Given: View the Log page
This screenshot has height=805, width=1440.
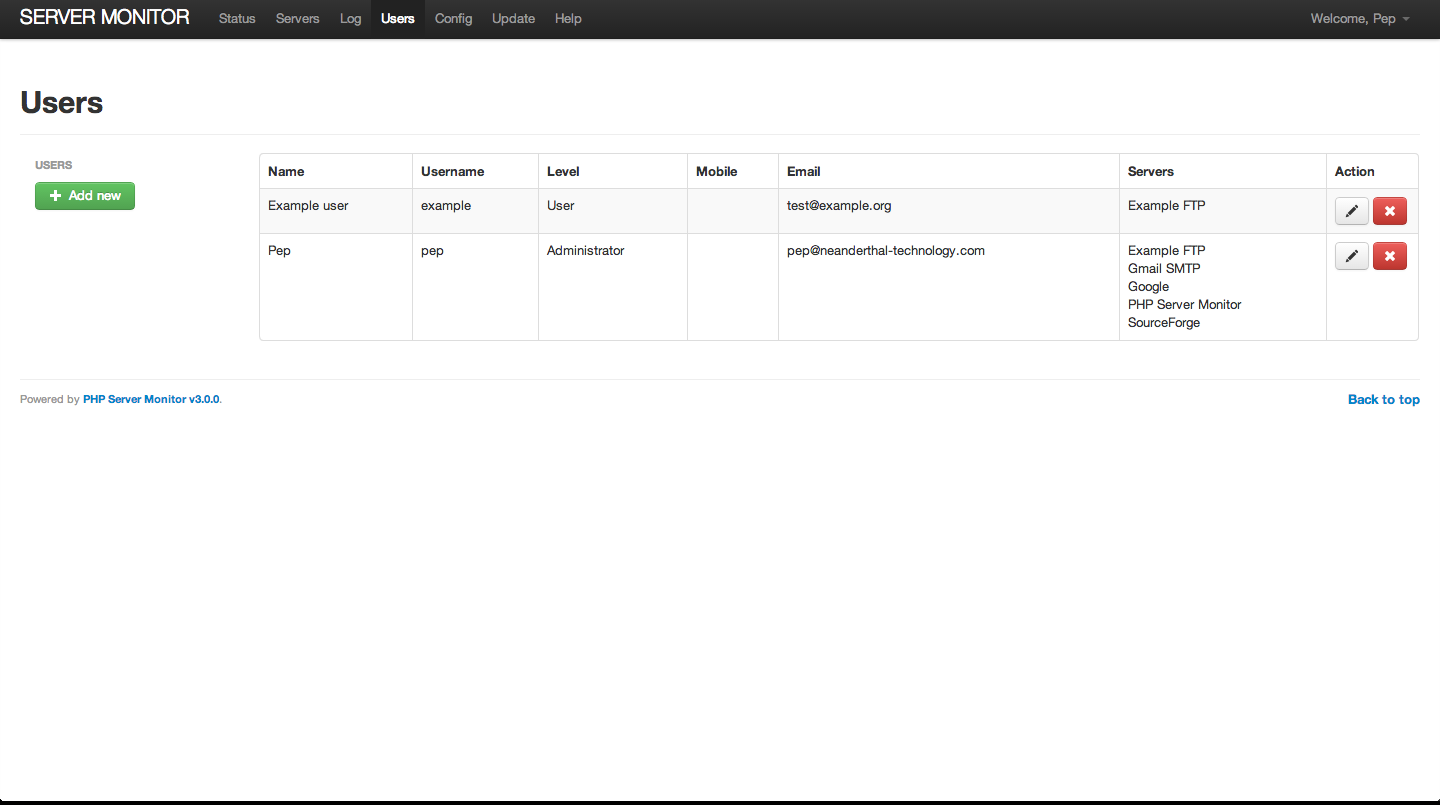Looking at the screenshot, I should [x=350, y=18].
